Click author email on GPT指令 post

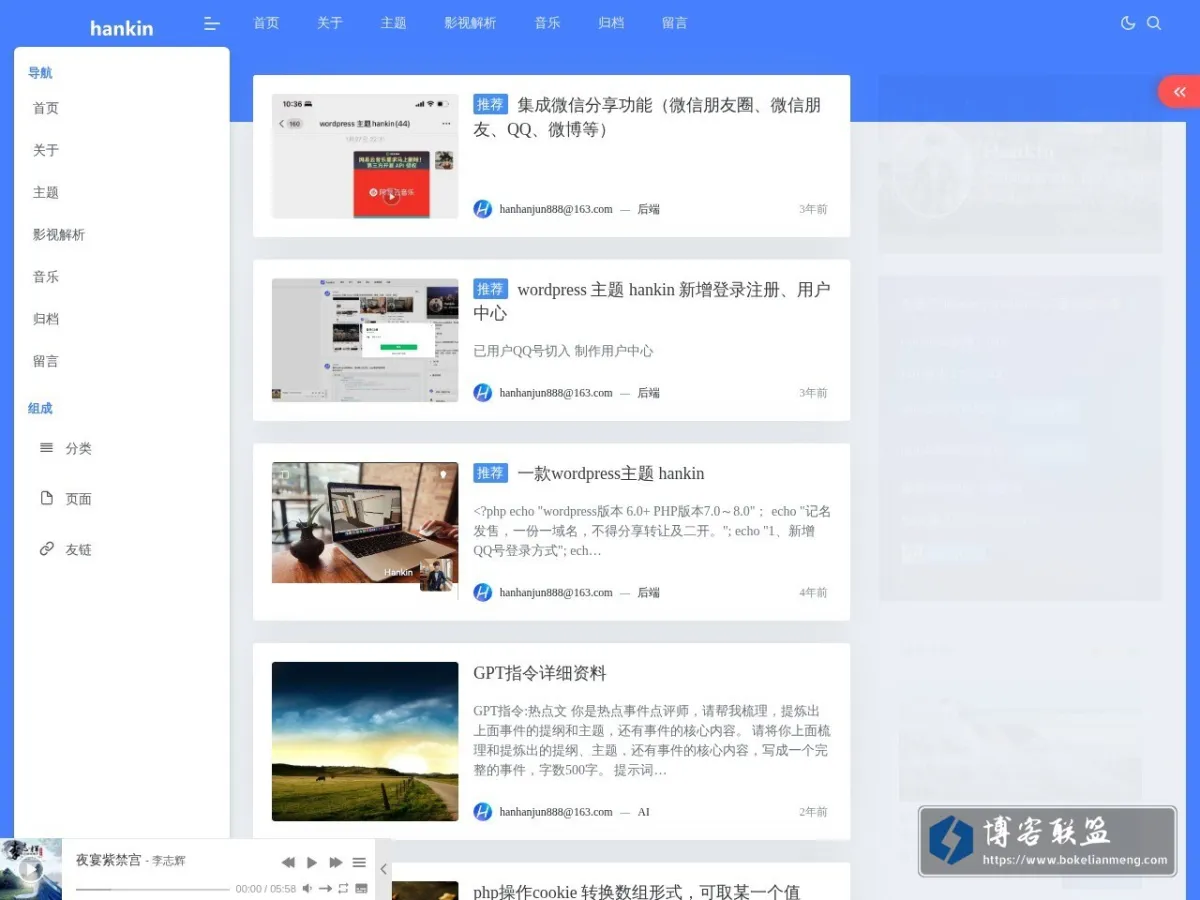556,812
